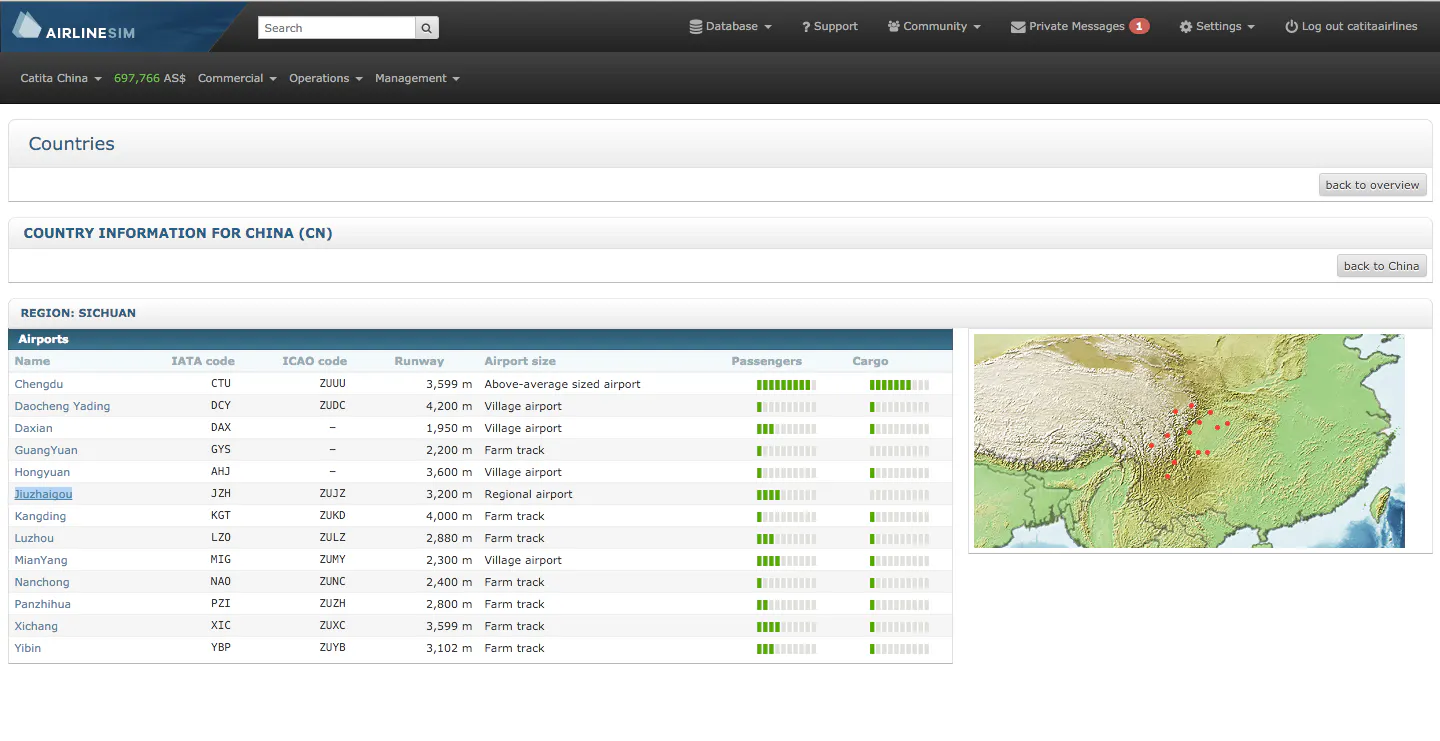The width and height of the screenshot is (1440, 741).
Task: Open the Database menu
Action: [731, 27]
